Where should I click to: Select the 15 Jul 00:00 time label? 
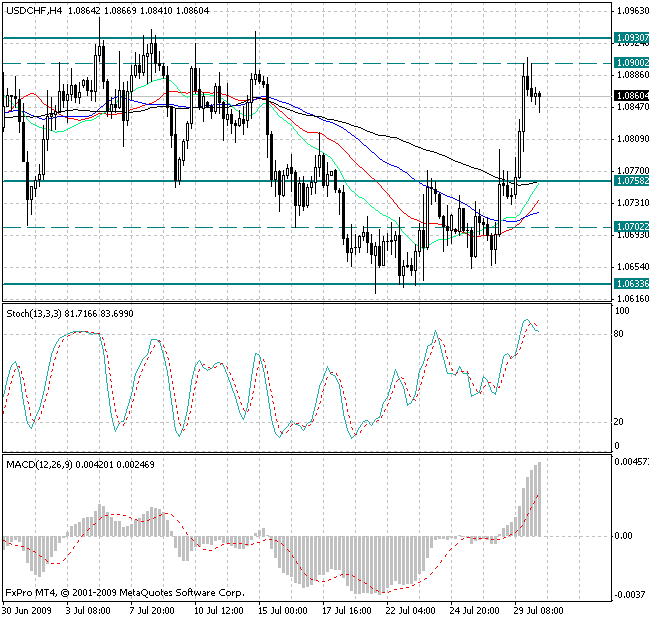(281, 609)
